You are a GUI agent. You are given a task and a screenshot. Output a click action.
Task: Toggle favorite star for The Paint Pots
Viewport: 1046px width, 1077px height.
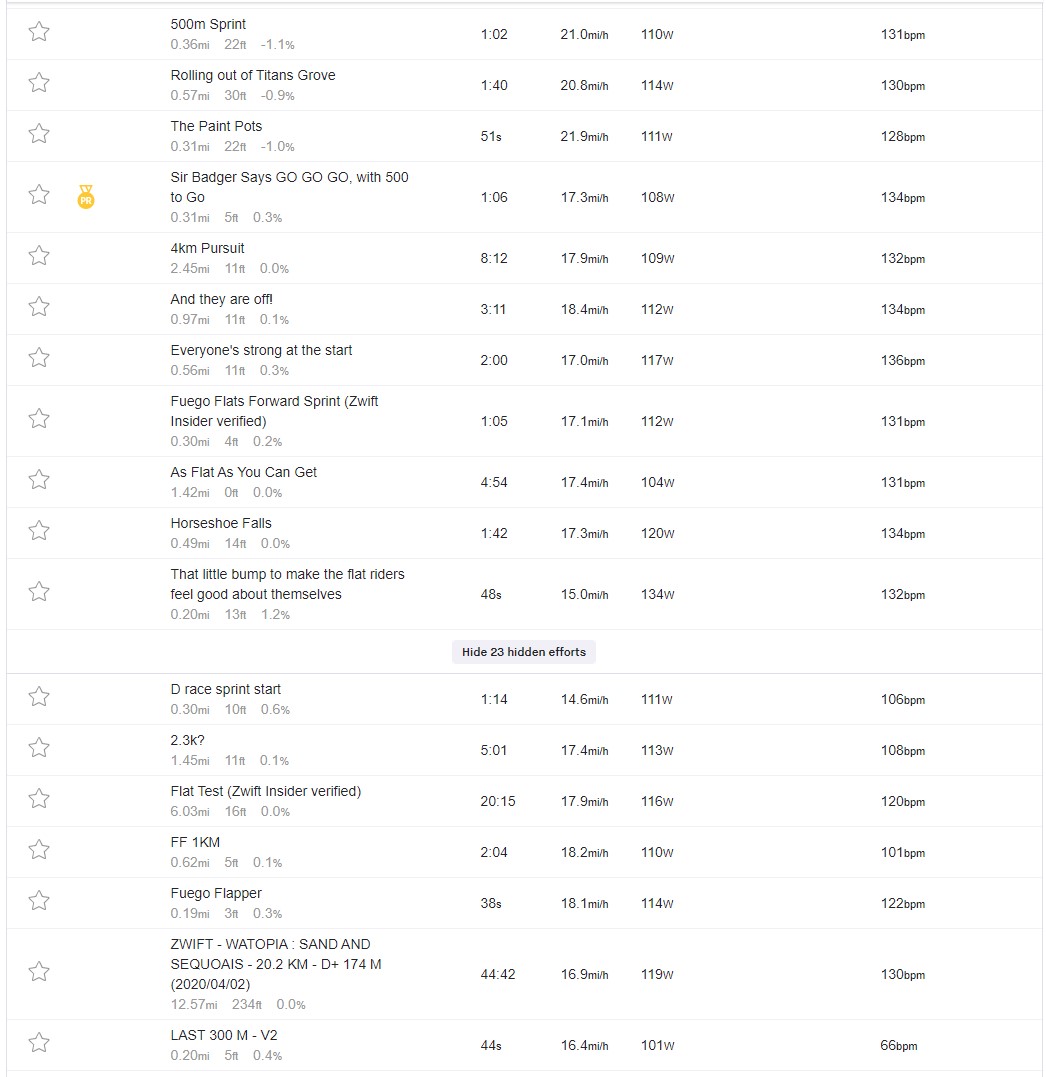point(39,133)
